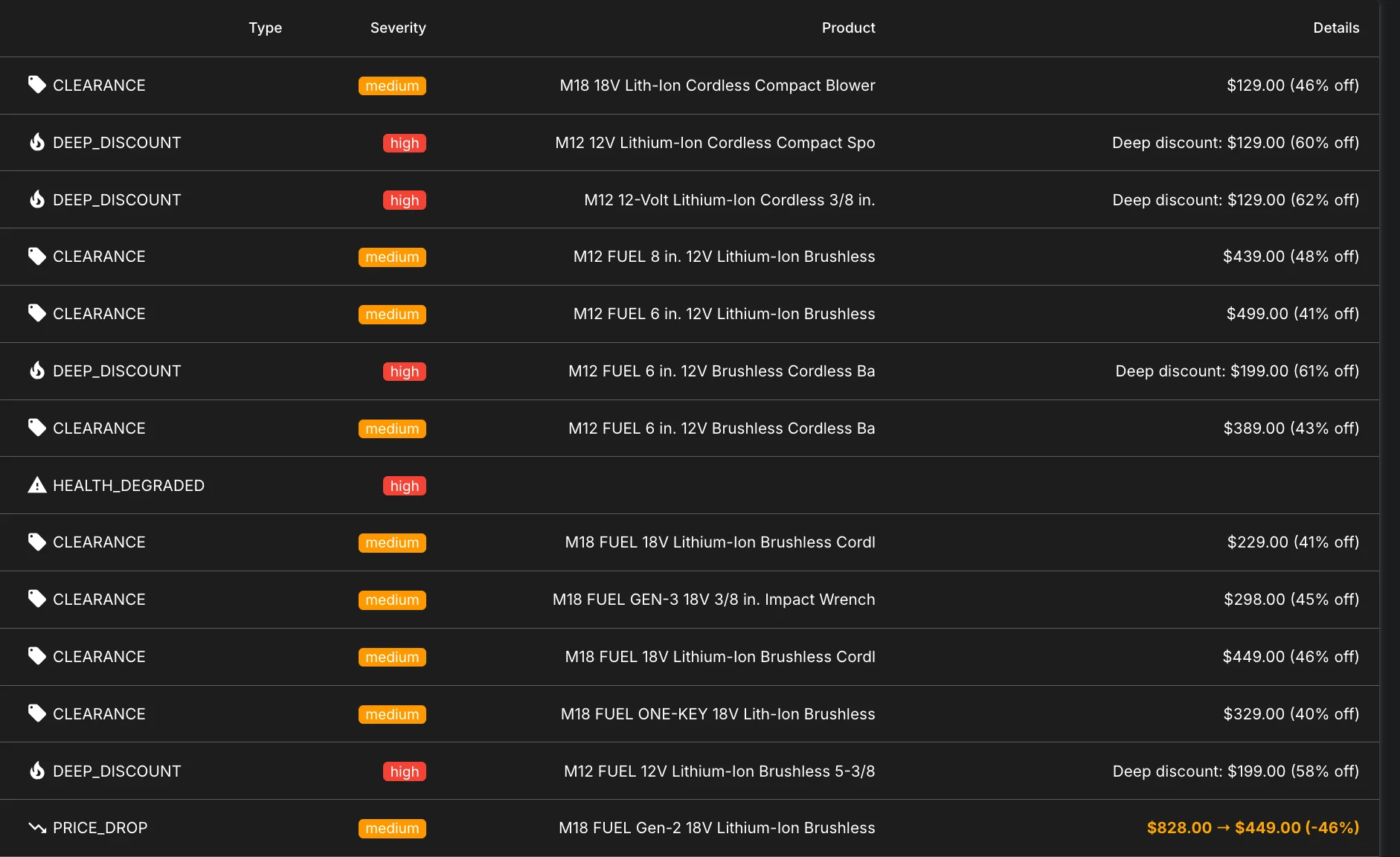
Task: Click the flame icon in the 58% off row
Action: pyautogui.click(x=37, y=771)
